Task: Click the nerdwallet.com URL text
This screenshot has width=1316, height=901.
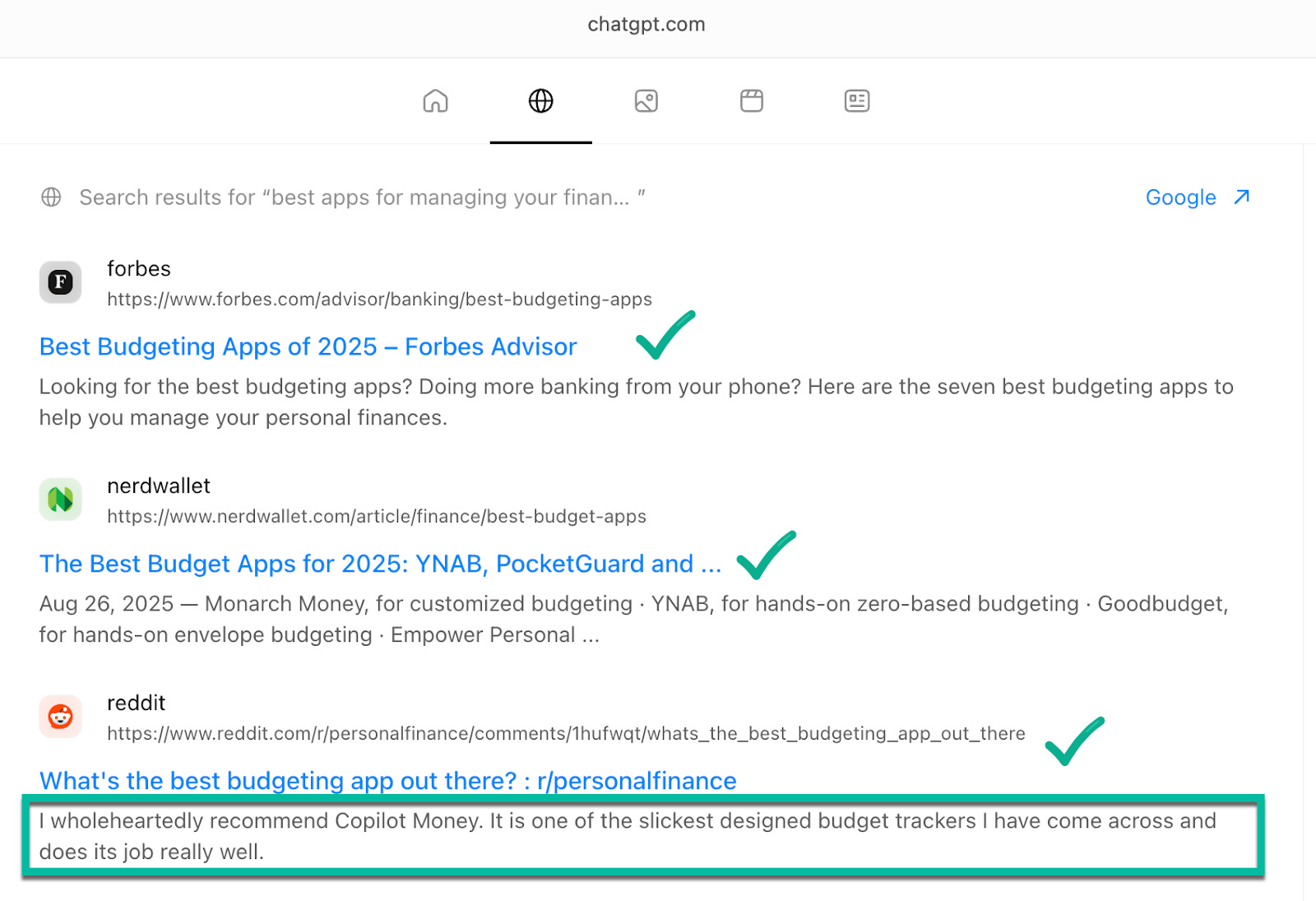Action: [377, 517]
